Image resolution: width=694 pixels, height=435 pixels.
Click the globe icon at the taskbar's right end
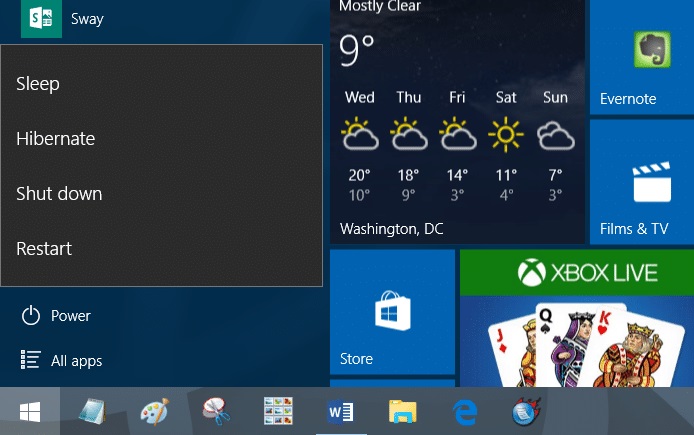point(526,411)
